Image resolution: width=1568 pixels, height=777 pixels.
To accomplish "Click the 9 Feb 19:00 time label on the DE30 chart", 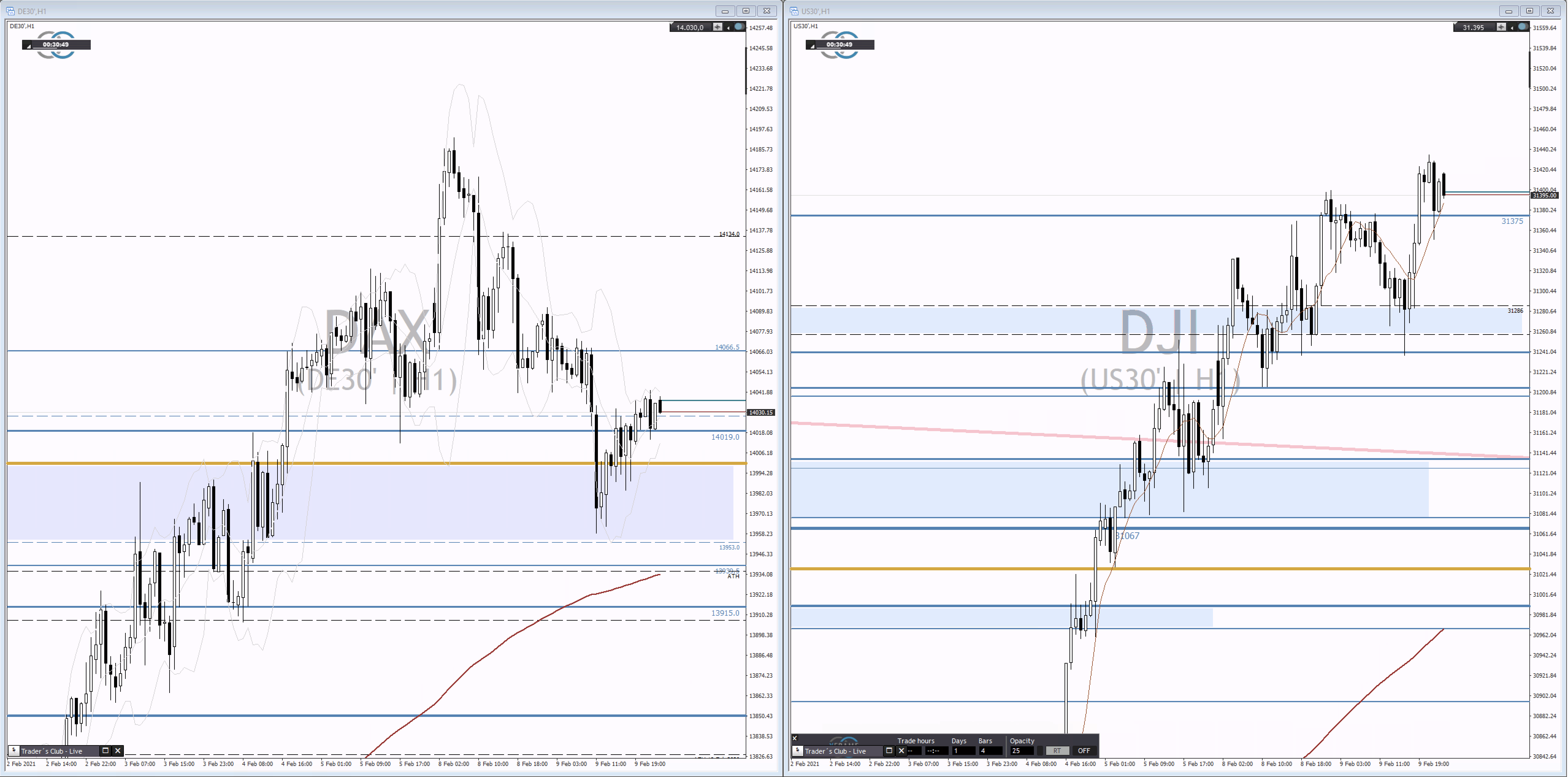I will (x=650, y=764).
